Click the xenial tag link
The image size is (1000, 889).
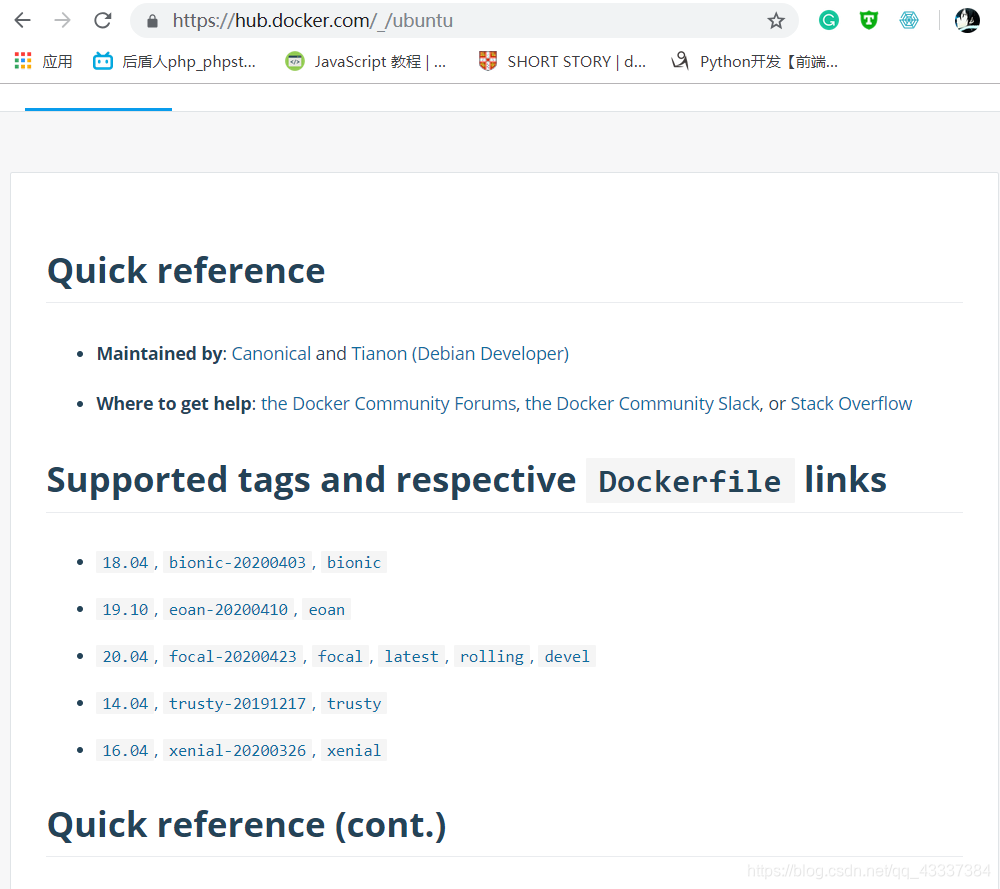(x=354, y=751)
